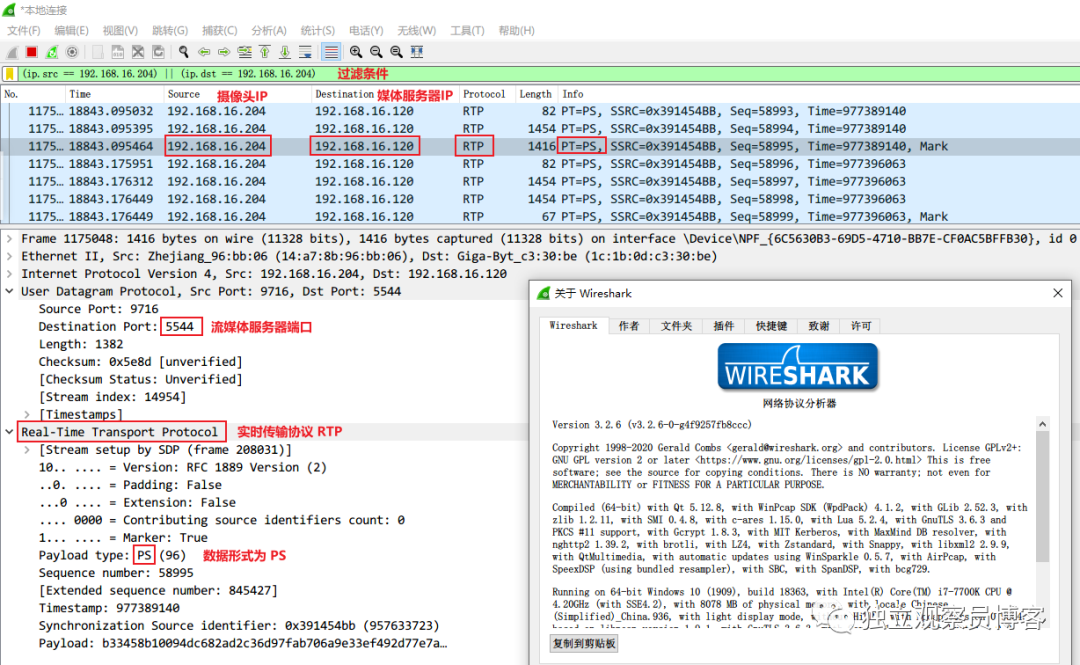Expand the Timestamps subtree

point(27,414)
